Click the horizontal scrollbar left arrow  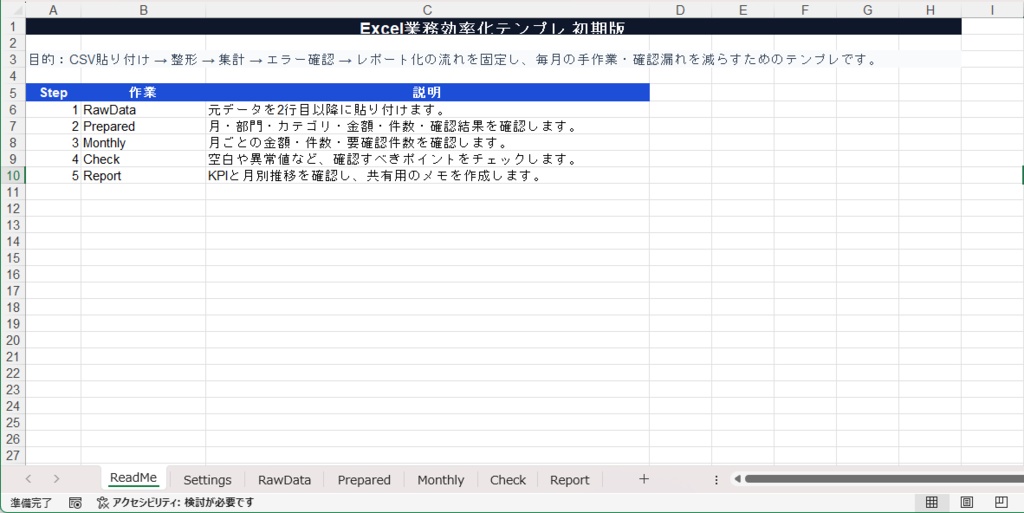[x=738, y=479]
